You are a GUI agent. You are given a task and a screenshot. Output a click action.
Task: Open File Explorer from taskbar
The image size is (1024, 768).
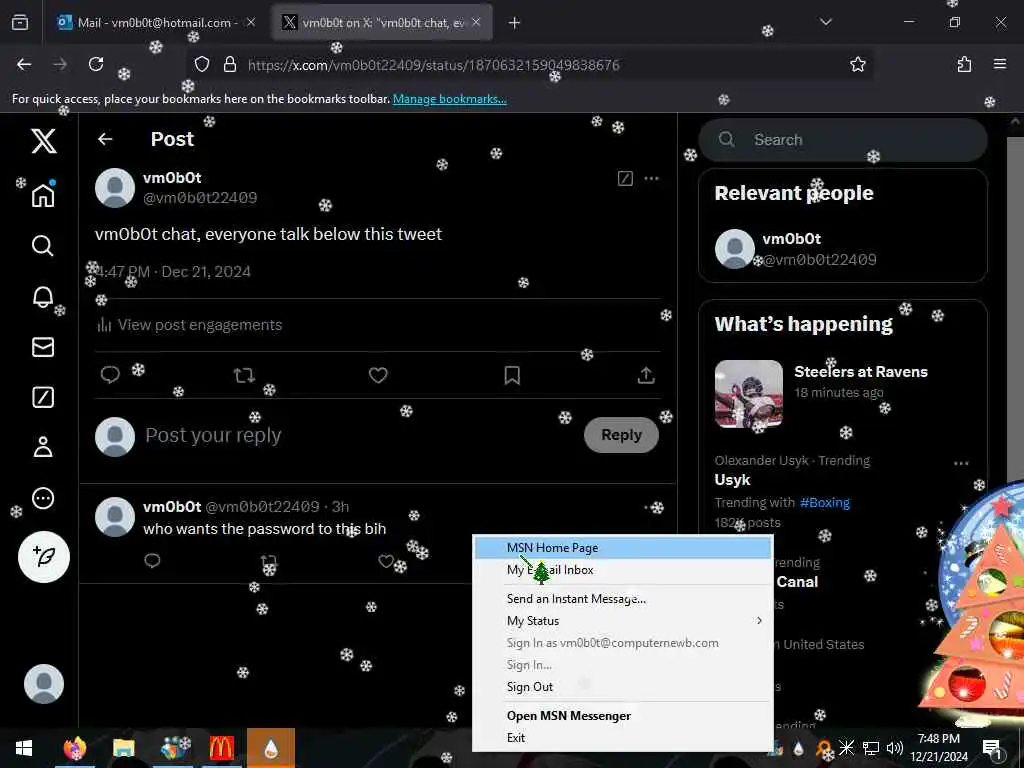pyautogui.click(x=123, y=748)
